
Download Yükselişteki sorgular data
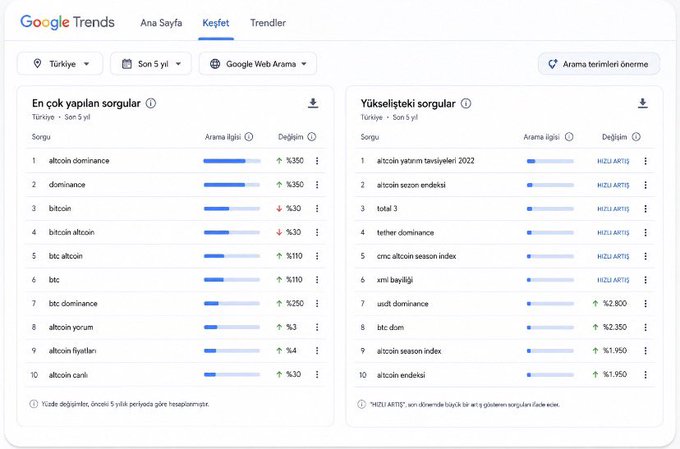pyautogui.click(x=643, y=103)
